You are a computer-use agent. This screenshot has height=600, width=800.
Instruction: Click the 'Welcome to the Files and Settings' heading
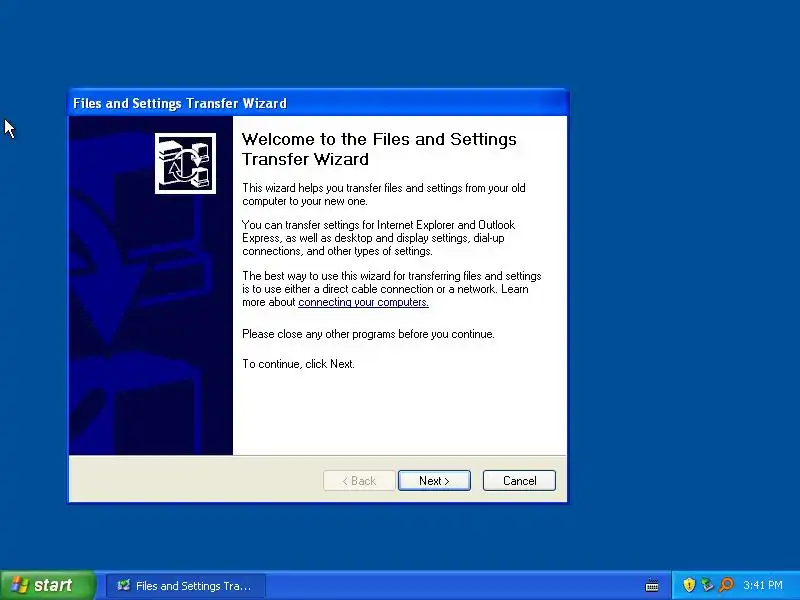(379, 149)
